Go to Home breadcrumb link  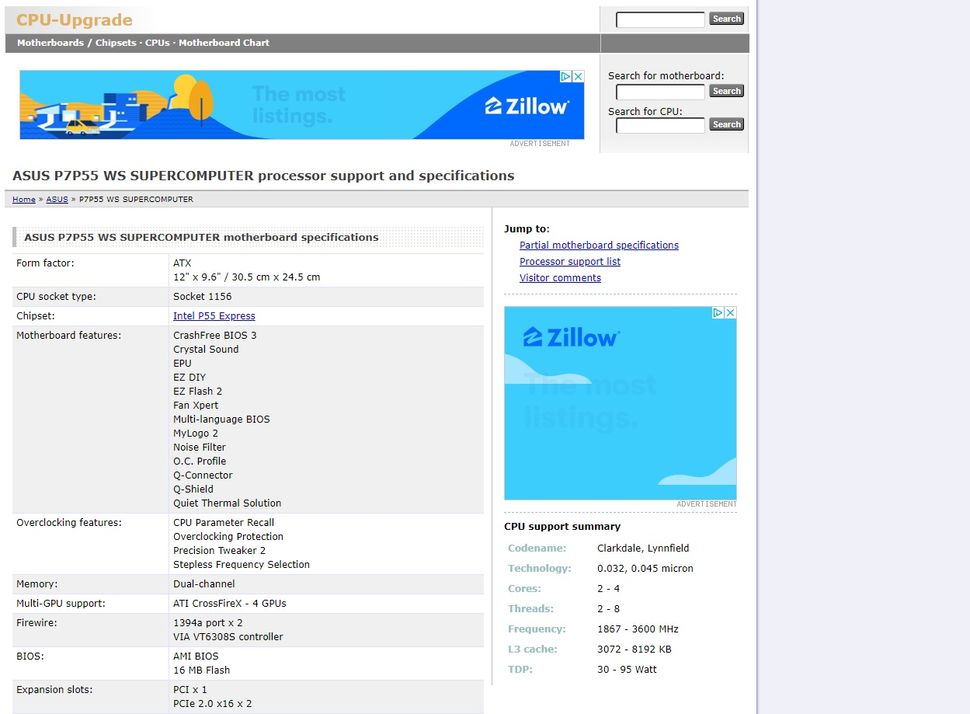[24, 199]
